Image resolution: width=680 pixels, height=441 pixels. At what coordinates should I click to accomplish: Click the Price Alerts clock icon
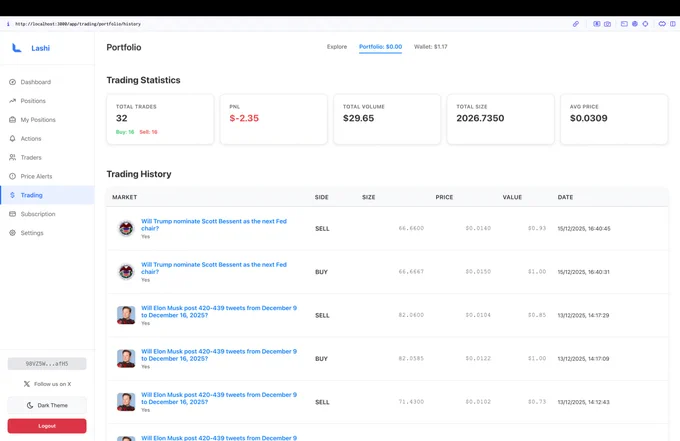pyautogui.click(x=13, y=176)
